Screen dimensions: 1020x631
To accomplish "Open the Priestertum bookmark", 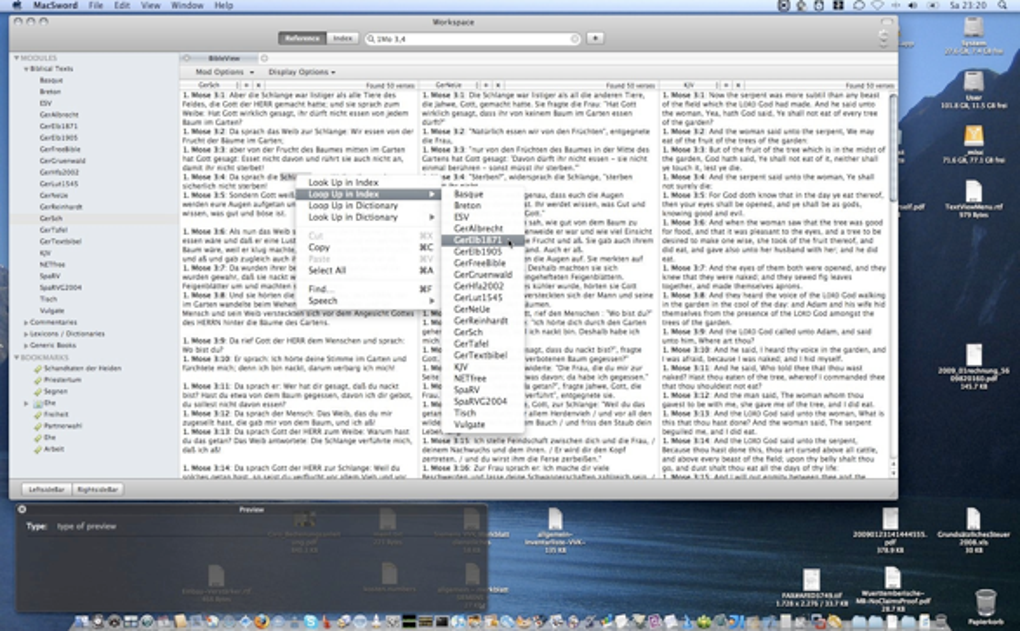I will pyautogui.click(x=62, y=380).
